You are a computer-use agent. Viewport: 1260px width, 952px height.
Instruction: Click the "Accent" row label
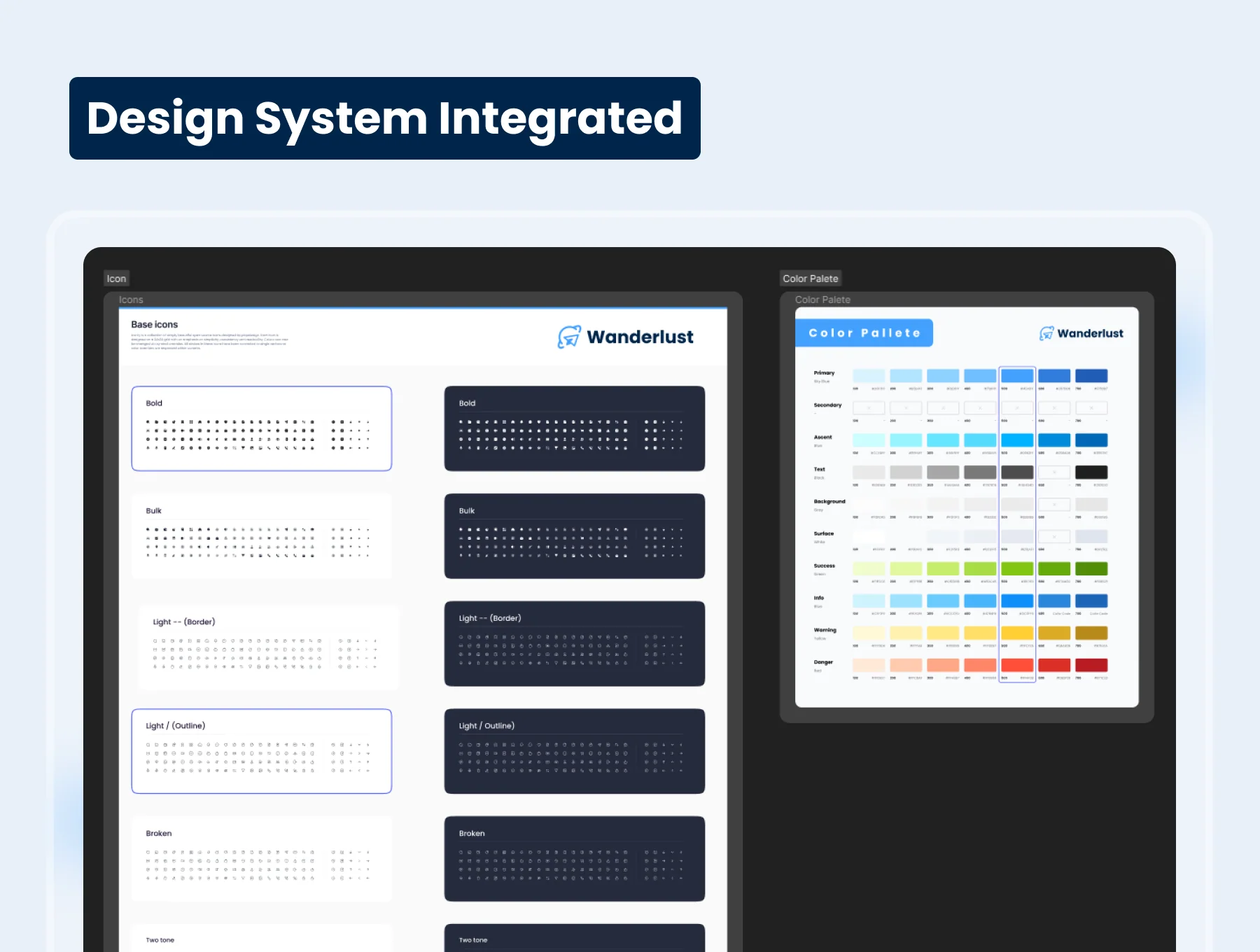point(822,437)
